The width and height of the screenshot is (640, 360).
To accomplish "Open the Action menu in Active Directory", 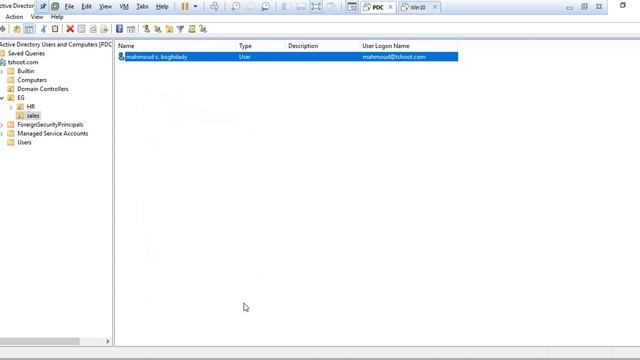I will point(14,17).
